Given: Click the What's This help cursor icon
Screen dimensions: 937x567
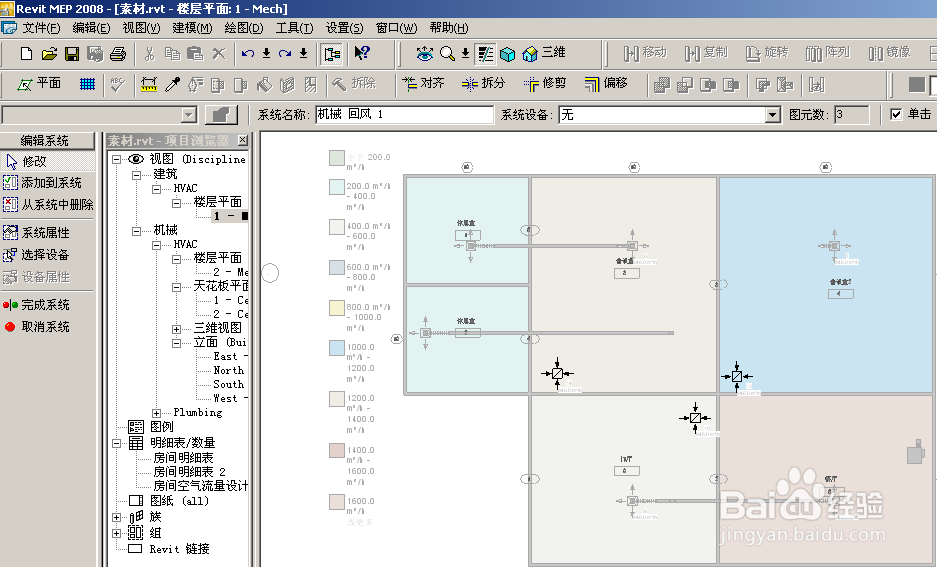Looking at the screenshot, I should click(362, 53).
